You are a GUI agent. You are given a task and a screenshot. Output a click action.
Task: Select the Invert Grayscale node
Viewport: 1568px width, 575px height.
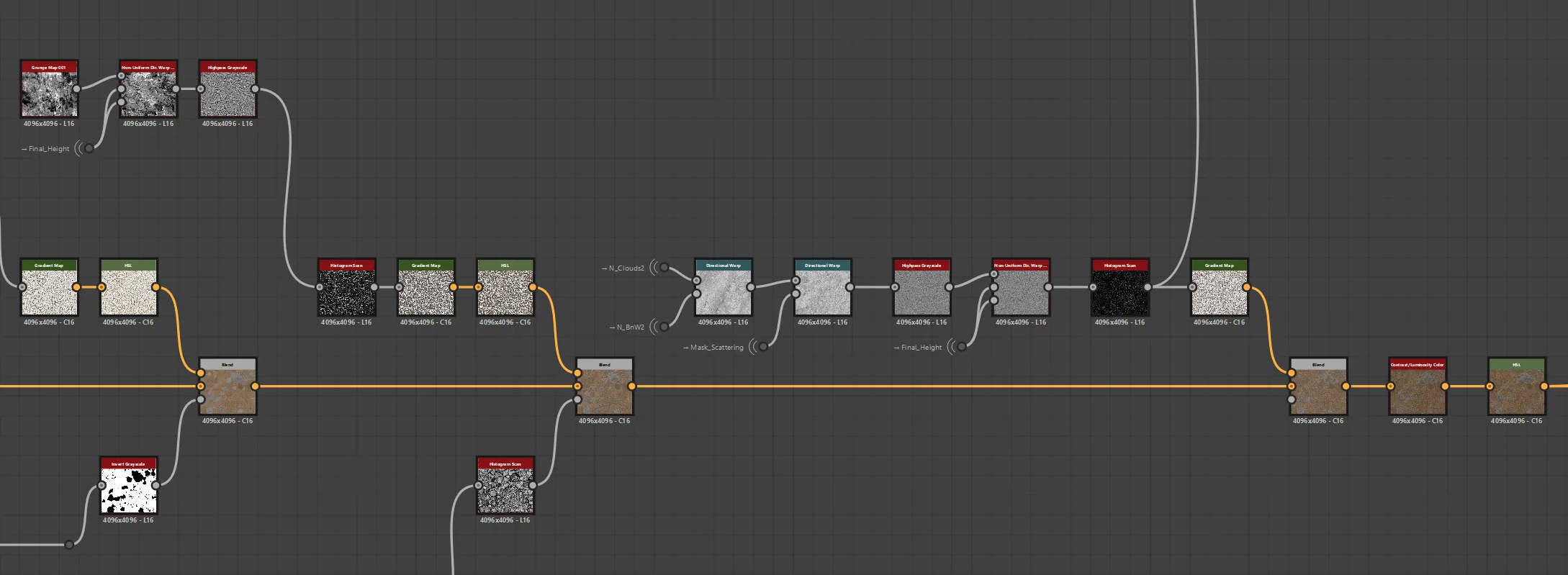(x=128, y=485)
